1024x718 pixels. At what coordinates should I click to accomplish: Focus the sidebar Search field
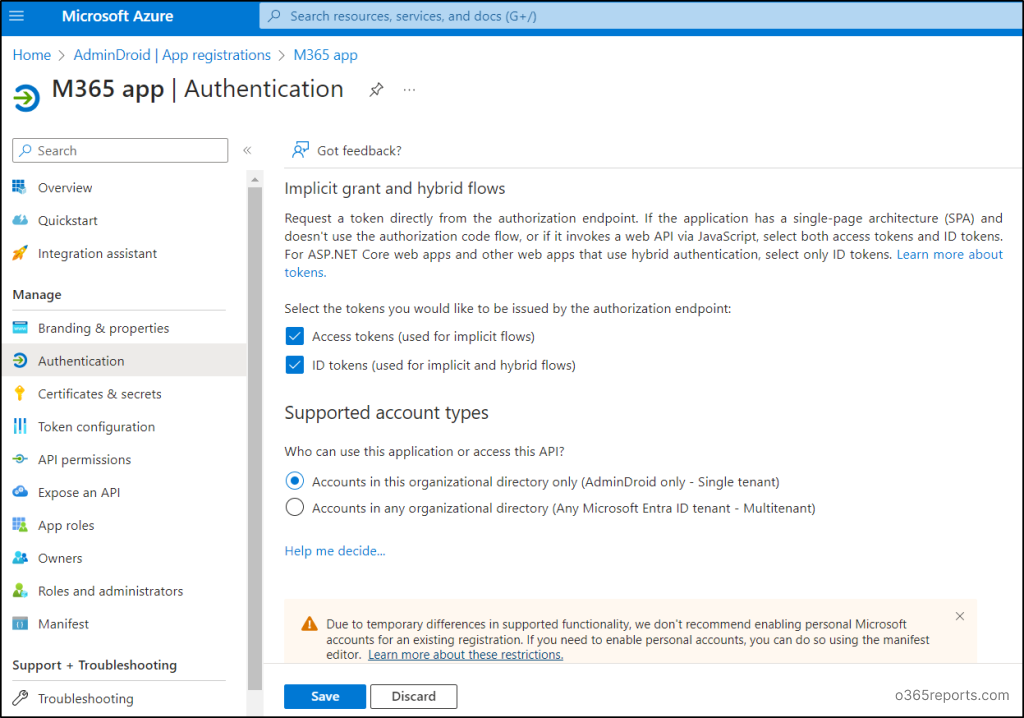click(120, 150)
